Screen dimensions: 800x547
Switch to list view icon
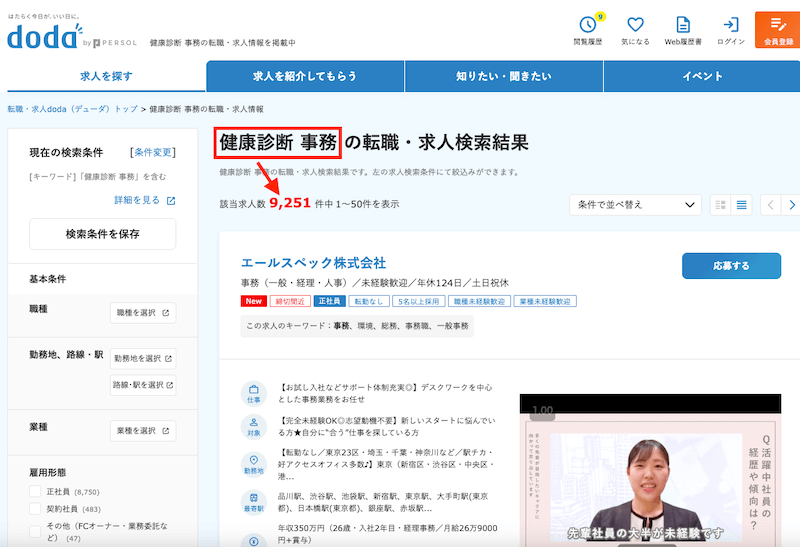coord(741,205)
